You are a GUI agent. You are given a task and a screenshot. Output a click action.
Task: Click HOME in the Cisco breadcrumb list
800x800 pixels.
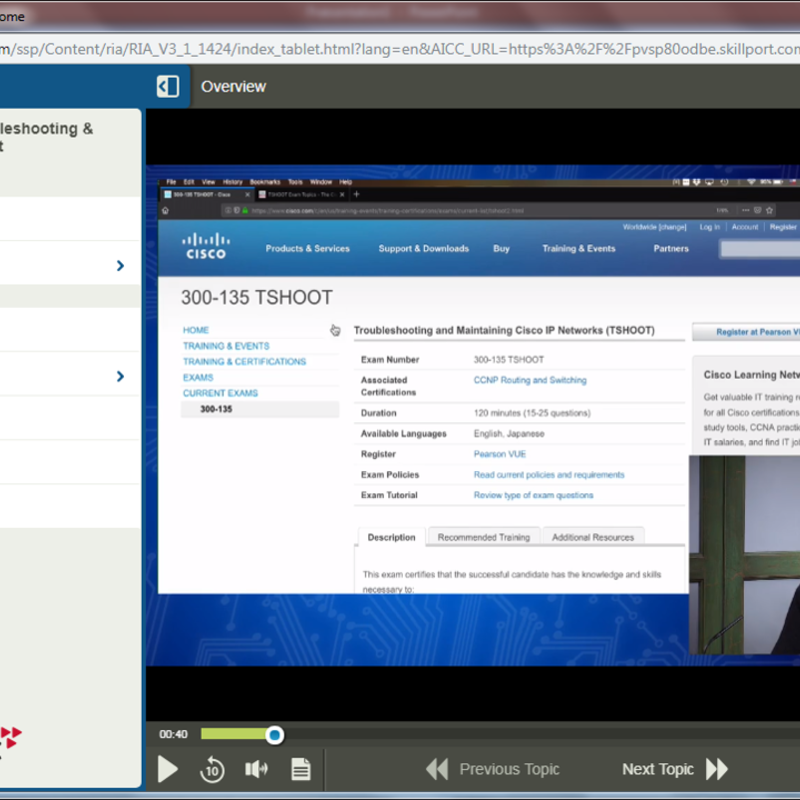click(x=196, y=330)
